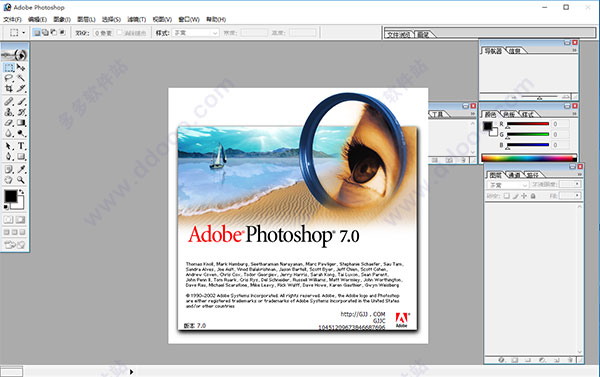Switch to the Swatches (色板) tab

(x=509, y=114)
